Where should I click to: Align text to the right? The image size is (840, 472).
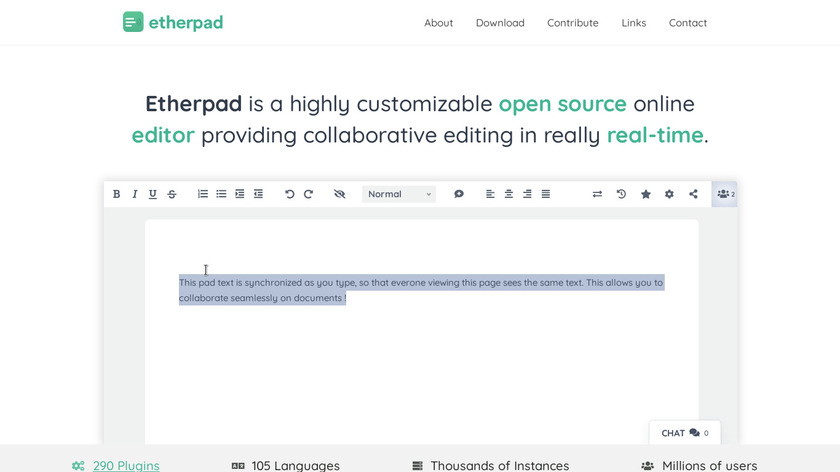pos(527,194)
